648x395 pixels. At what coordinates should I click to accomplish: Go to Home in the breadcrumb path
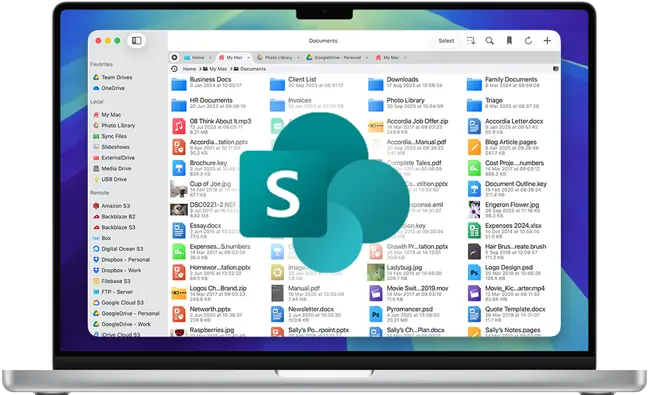tap(189, 69)
